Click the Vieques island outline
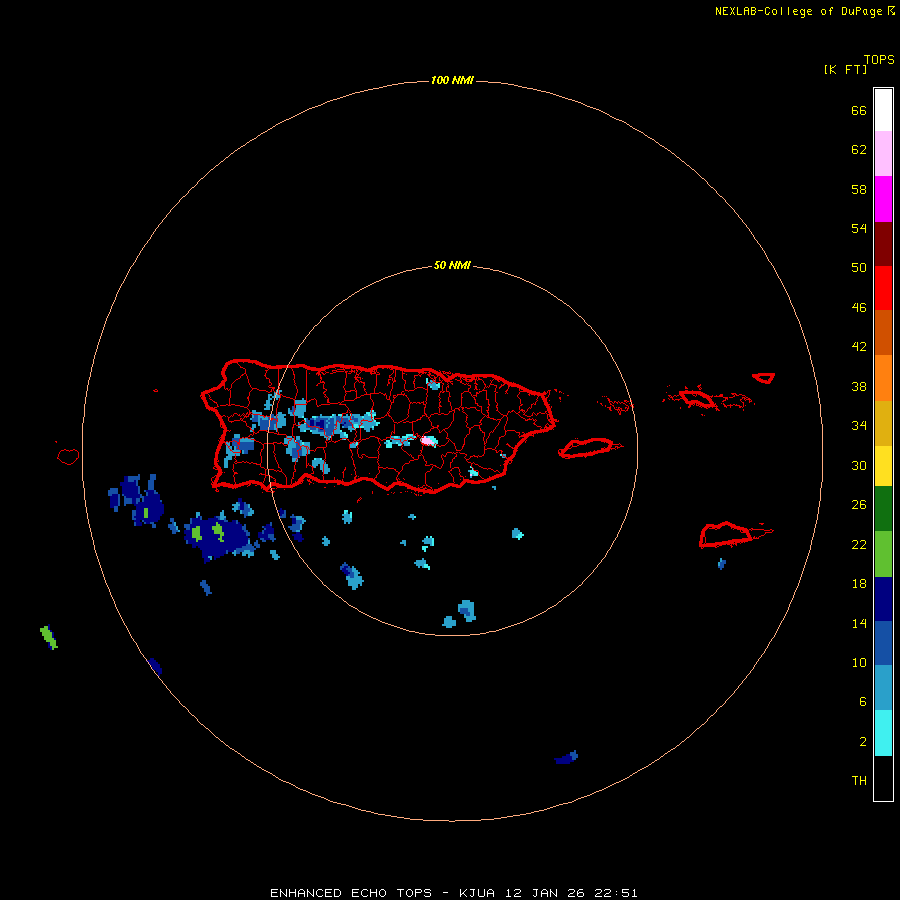Image resolution: width=900 pixels, height=900 pixels. point(589,447)
